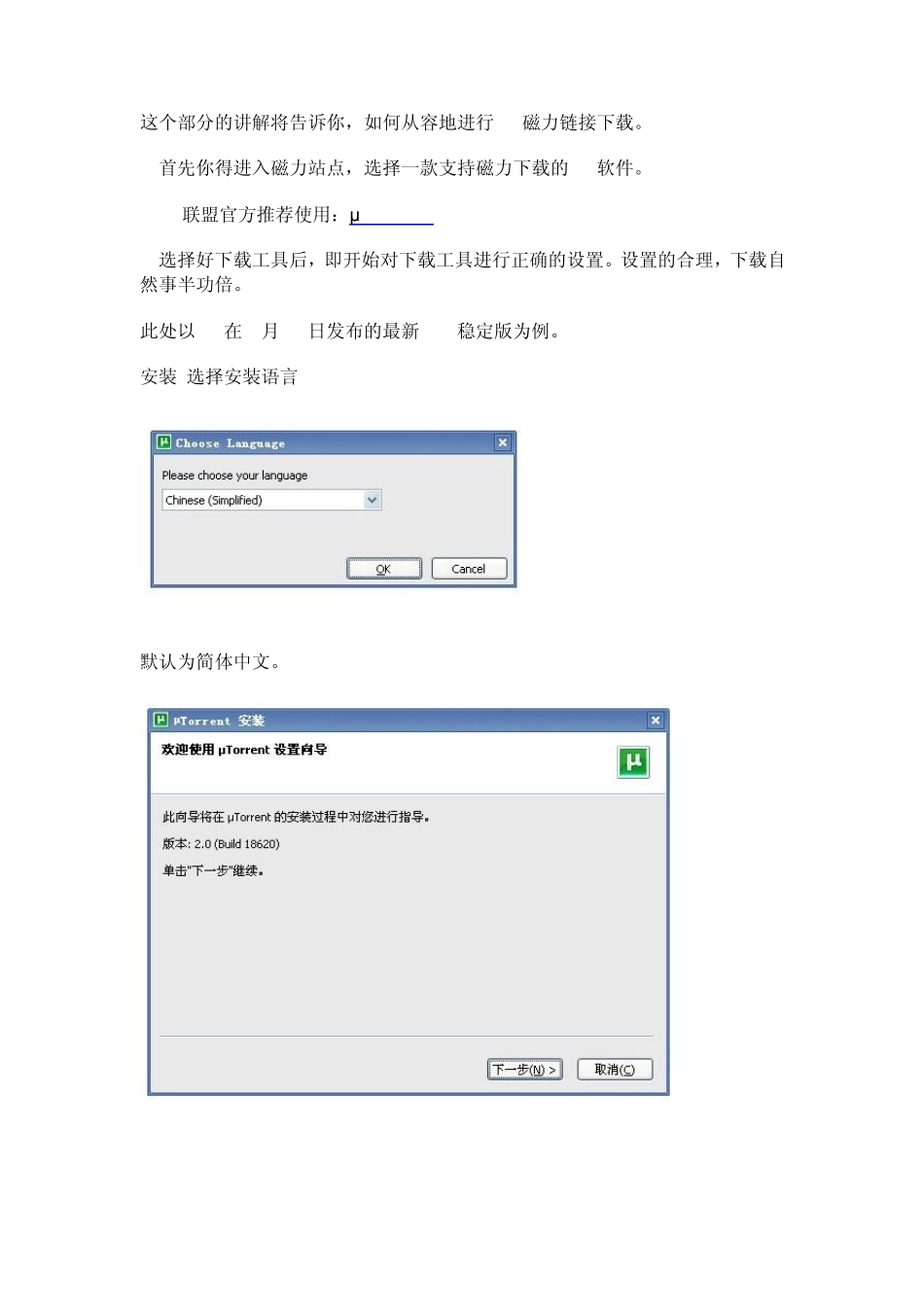The height and width of the screenshot is (1307, 924).
Task: Click Cancel in the Choose Language dialog
Action: [469, 569]
